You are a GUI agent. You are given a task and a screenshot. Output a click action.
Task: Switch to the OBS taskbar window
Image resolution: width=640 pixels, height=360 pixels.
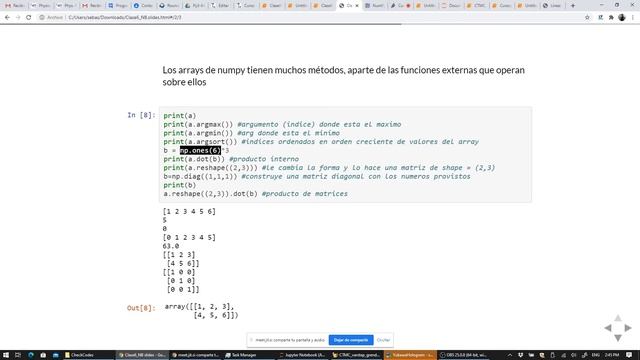tap(464, 355)
